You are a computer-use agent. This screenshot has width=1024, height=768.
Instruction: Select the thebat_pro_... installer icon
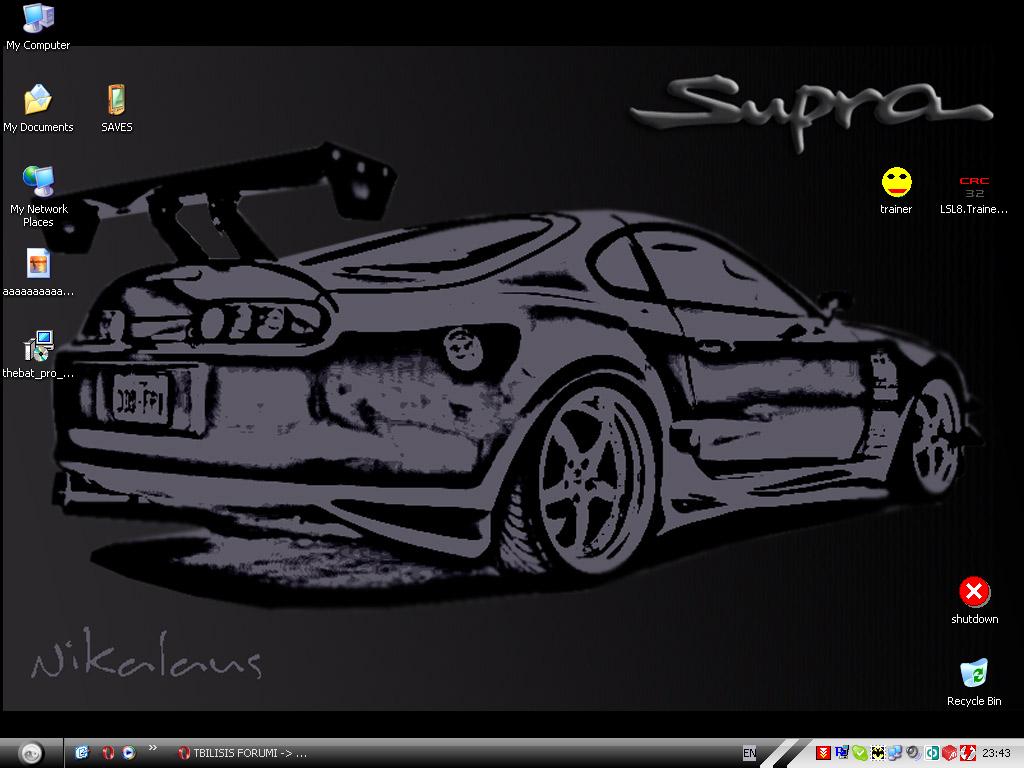[38, 355]
